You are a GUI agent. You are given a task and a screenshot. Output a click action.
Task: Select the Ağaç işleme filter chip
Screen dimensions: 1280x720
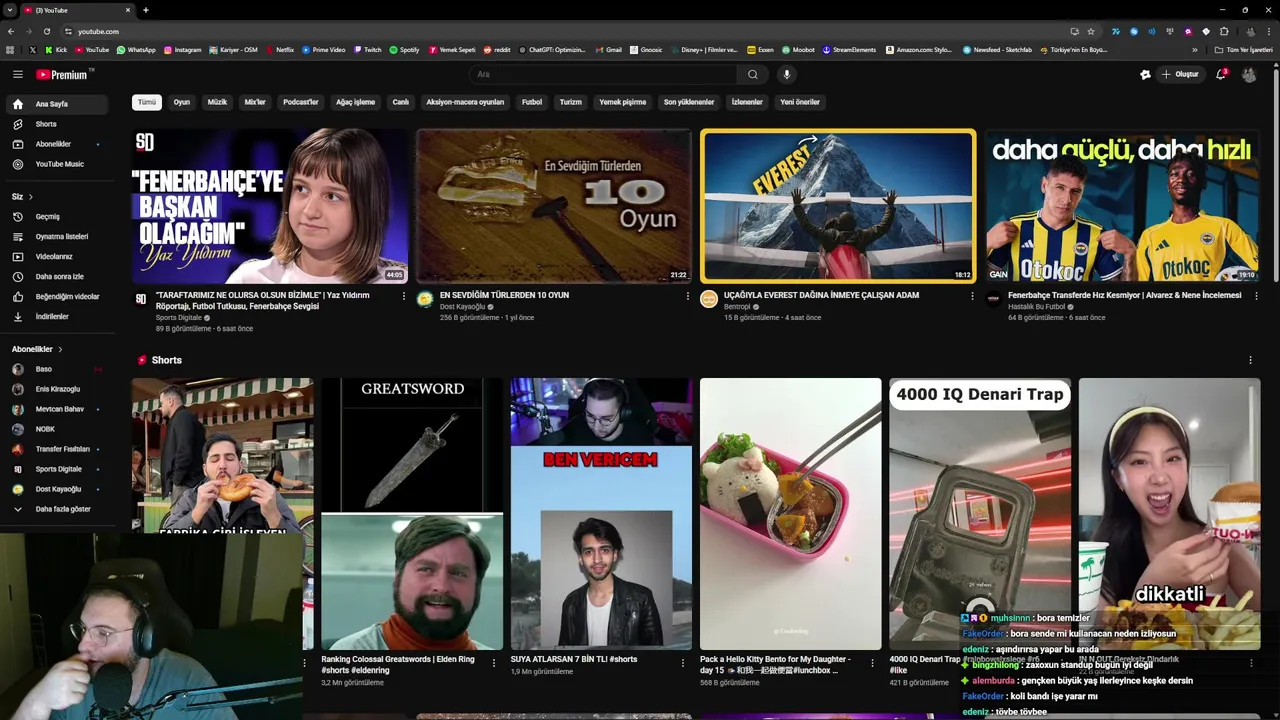355,102
